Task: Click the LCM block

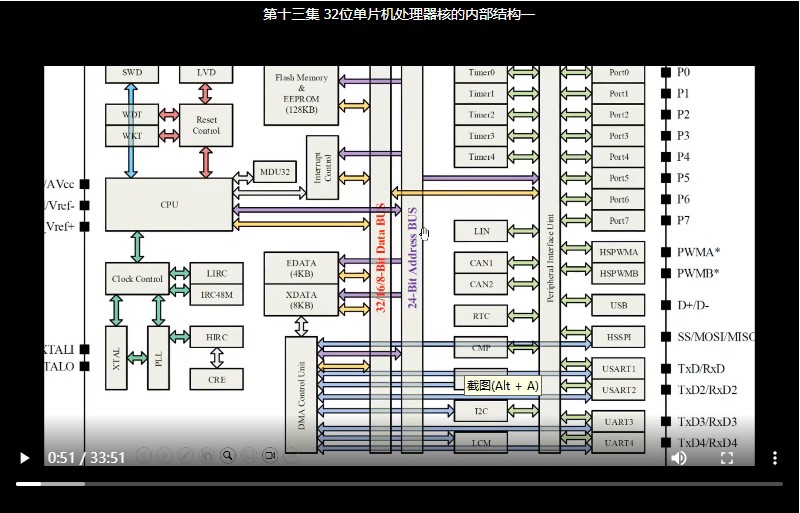Action: pyautogui.click(x=481, y=443)
